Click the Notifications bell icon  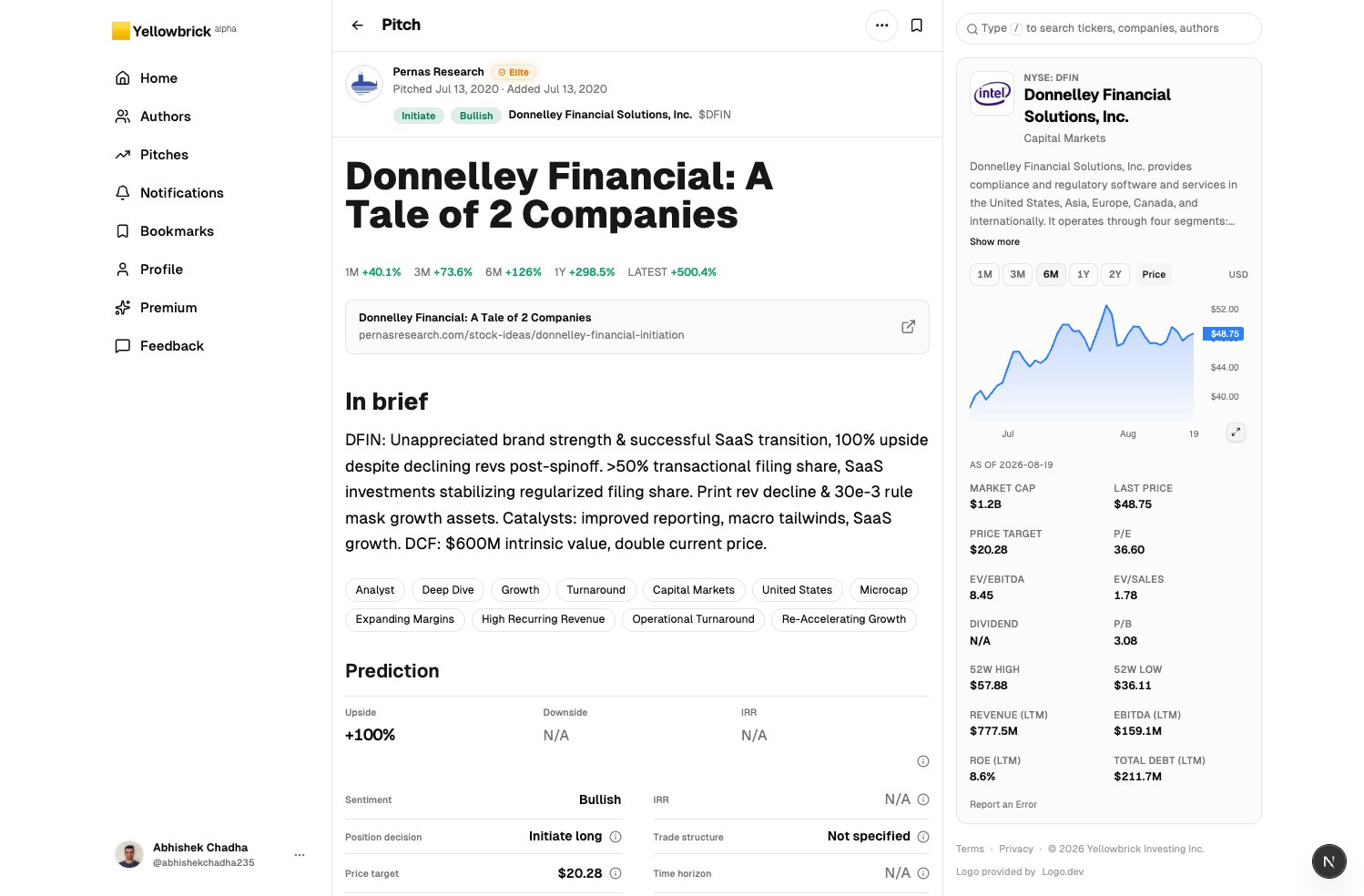(123, 193)
